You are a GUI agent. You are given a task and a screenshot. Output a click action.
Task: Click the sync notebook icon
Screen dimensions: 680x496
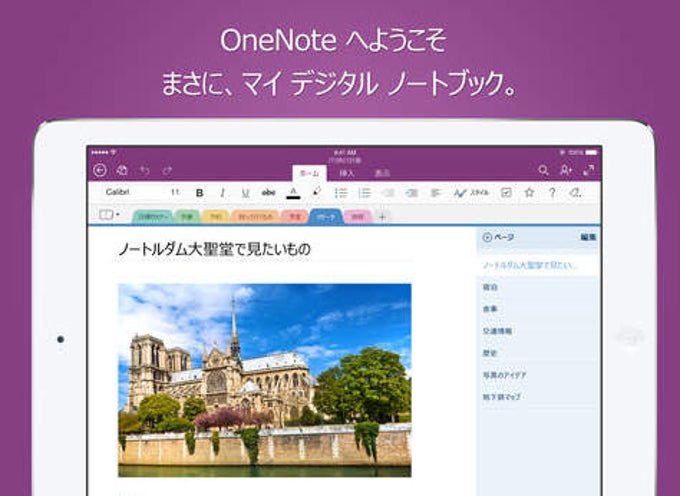pyautogui.click(x=122, y=170)
